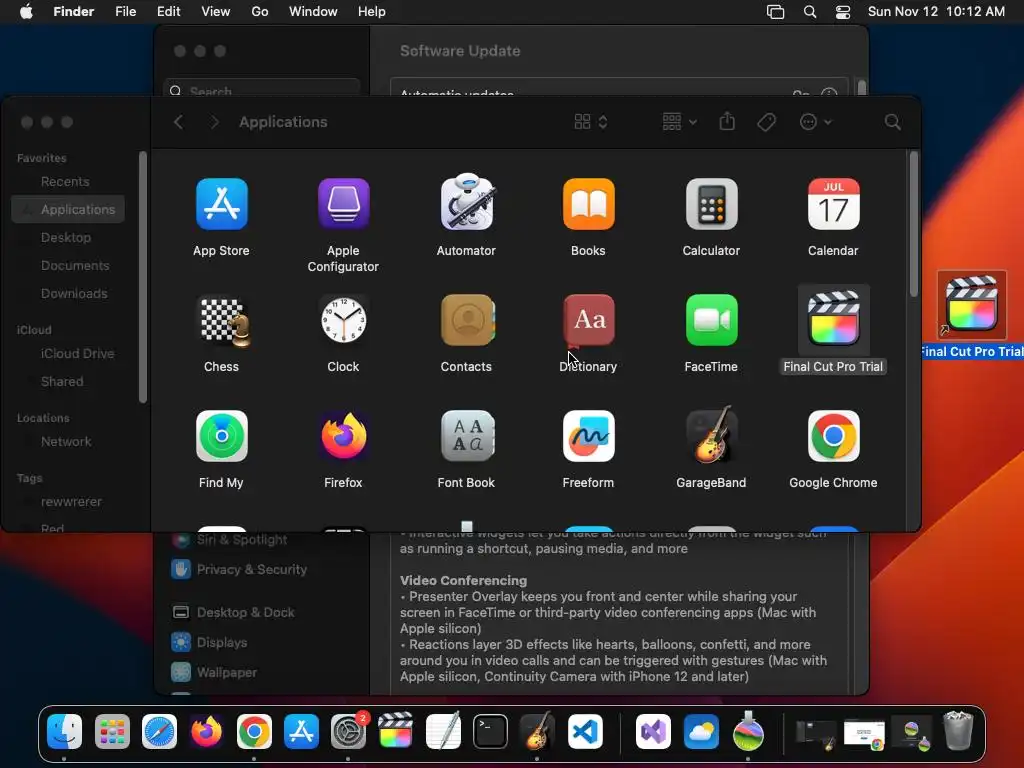Select the Dictionary app icon

point(588,320)
